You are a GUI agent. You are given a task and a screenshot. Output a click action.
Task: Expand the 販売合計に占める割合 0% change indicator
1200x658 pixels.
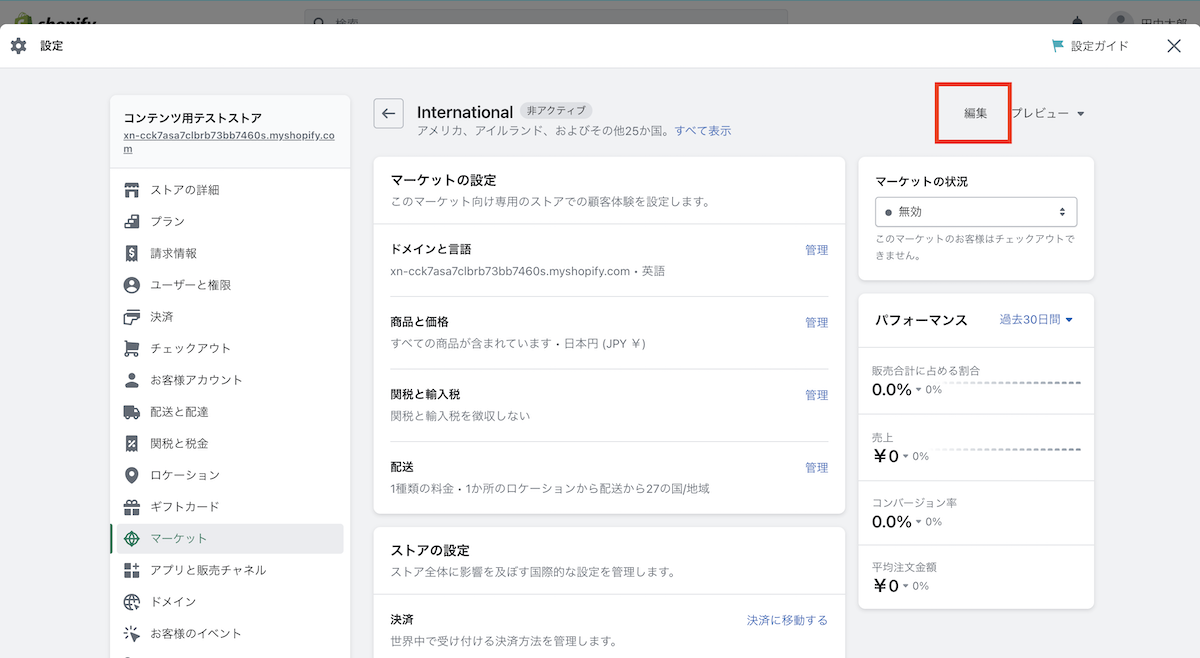click(929, 390)
